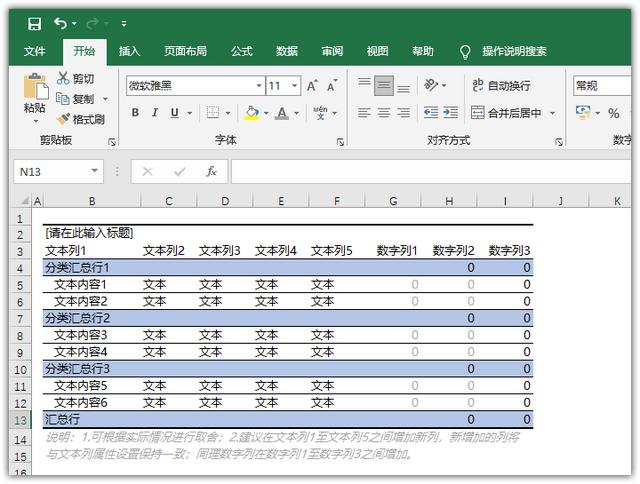Click the formula bar input area
This screenshot has height=484, width=640.
pos(431,171)
